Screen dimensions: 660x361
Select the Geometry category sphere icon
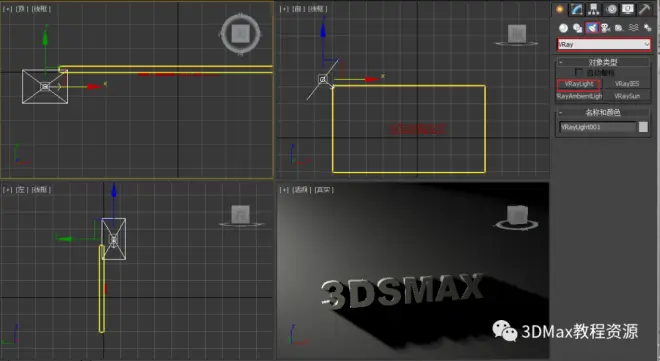(x=563, y=28)
